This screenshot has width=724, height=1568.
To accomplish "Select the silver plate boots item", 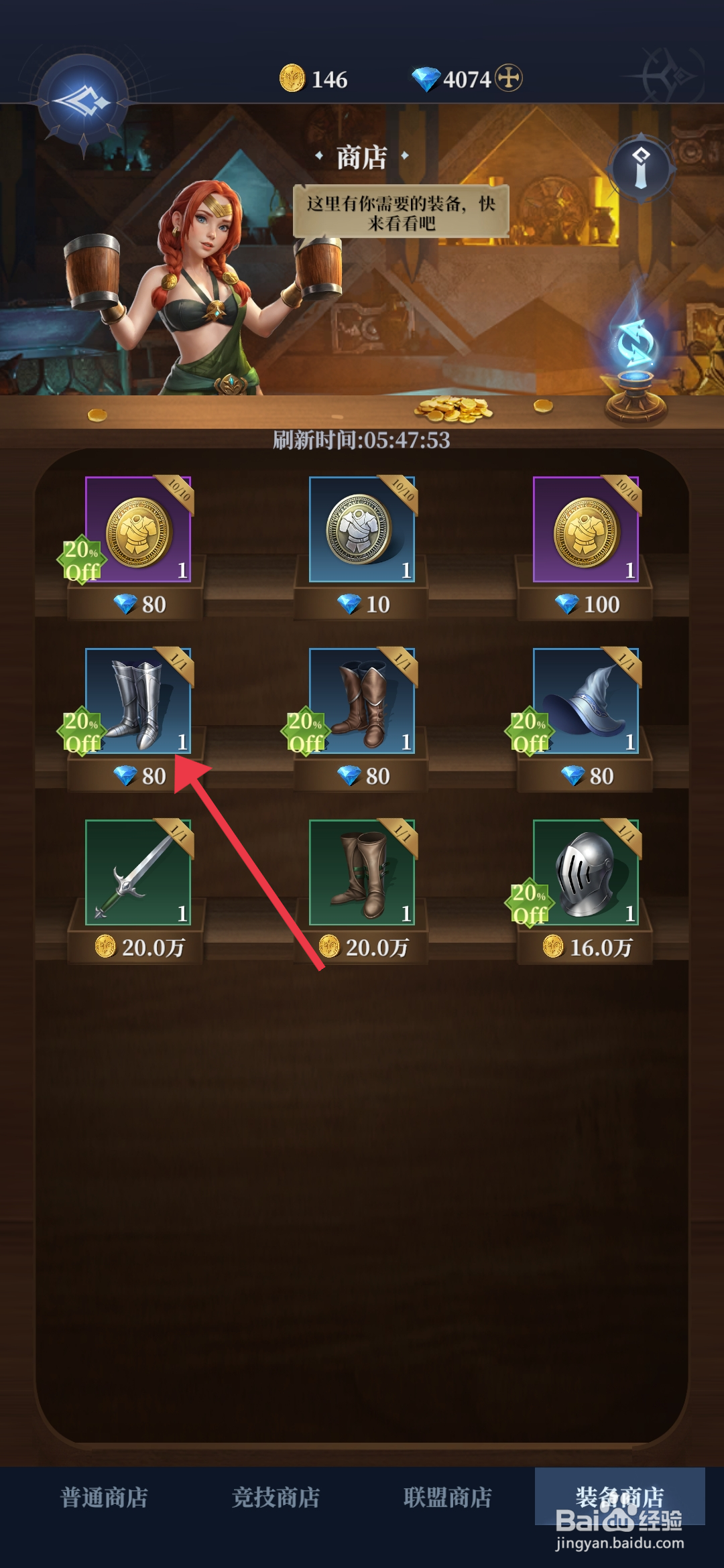I will 138,700.
